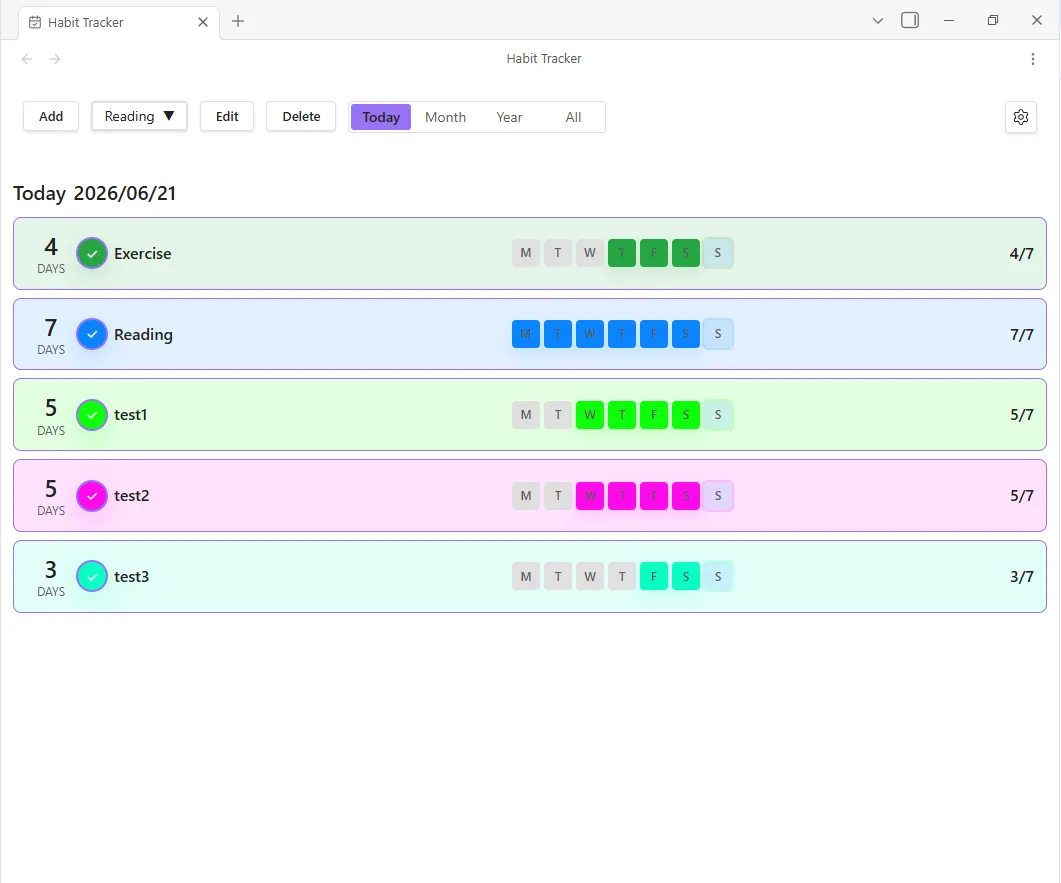Click the 4 DAYS streak counter for Exercise

(51, 254)
